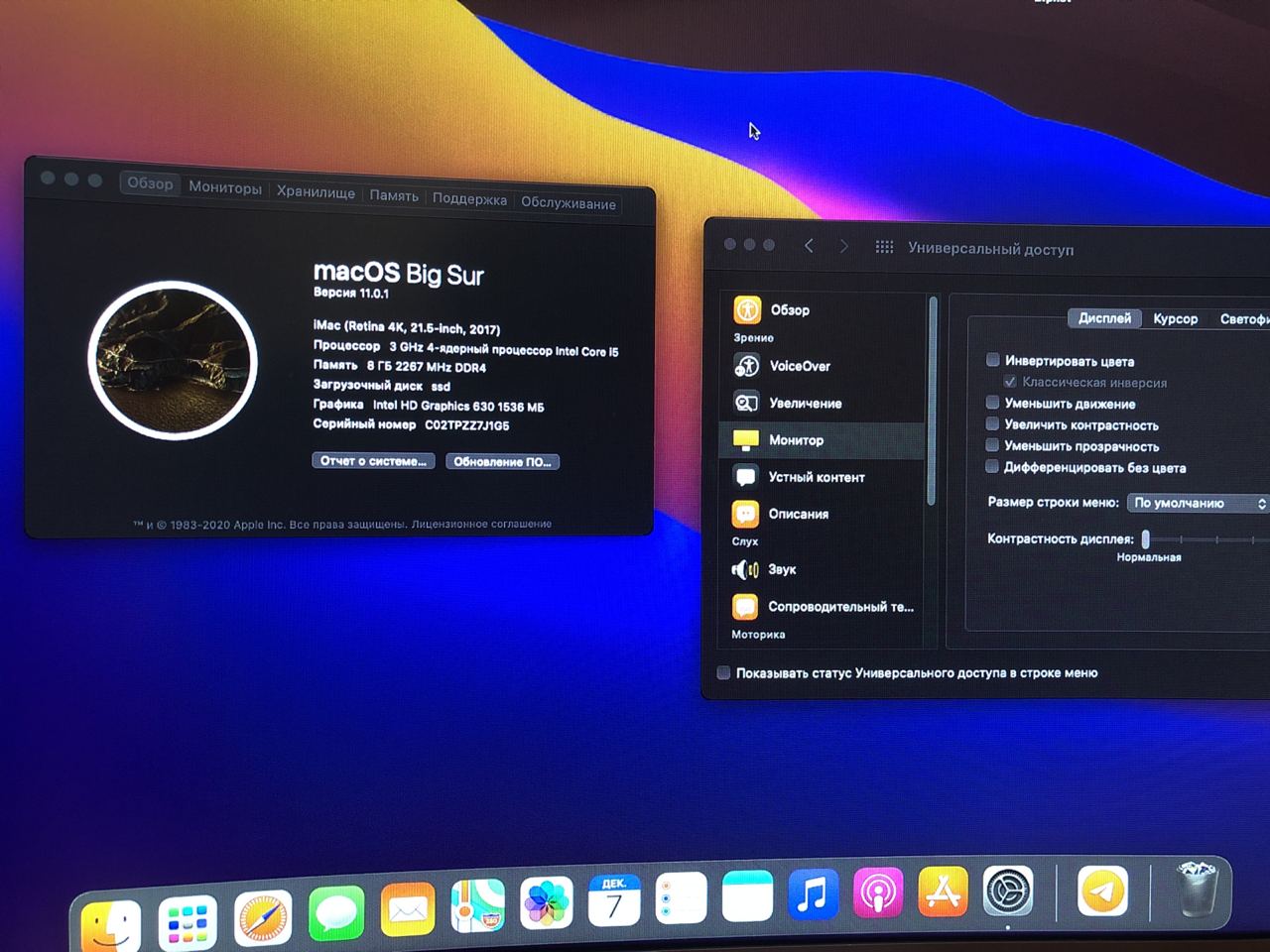Open the Обслуживание tab in About This Mac

pos(569,203)
